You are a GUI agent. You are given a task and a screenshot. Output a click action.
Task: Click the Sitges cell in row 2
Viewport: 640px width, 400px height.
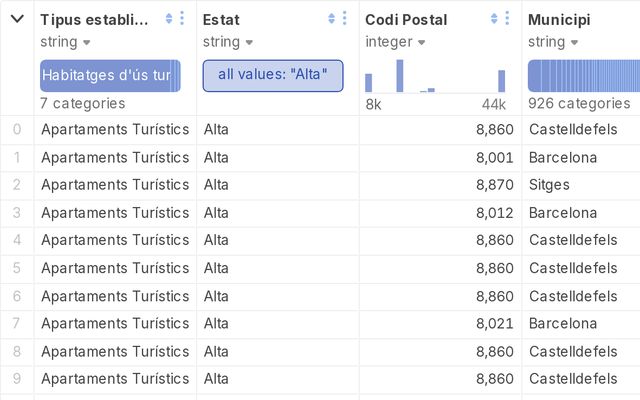click(549, 185)
